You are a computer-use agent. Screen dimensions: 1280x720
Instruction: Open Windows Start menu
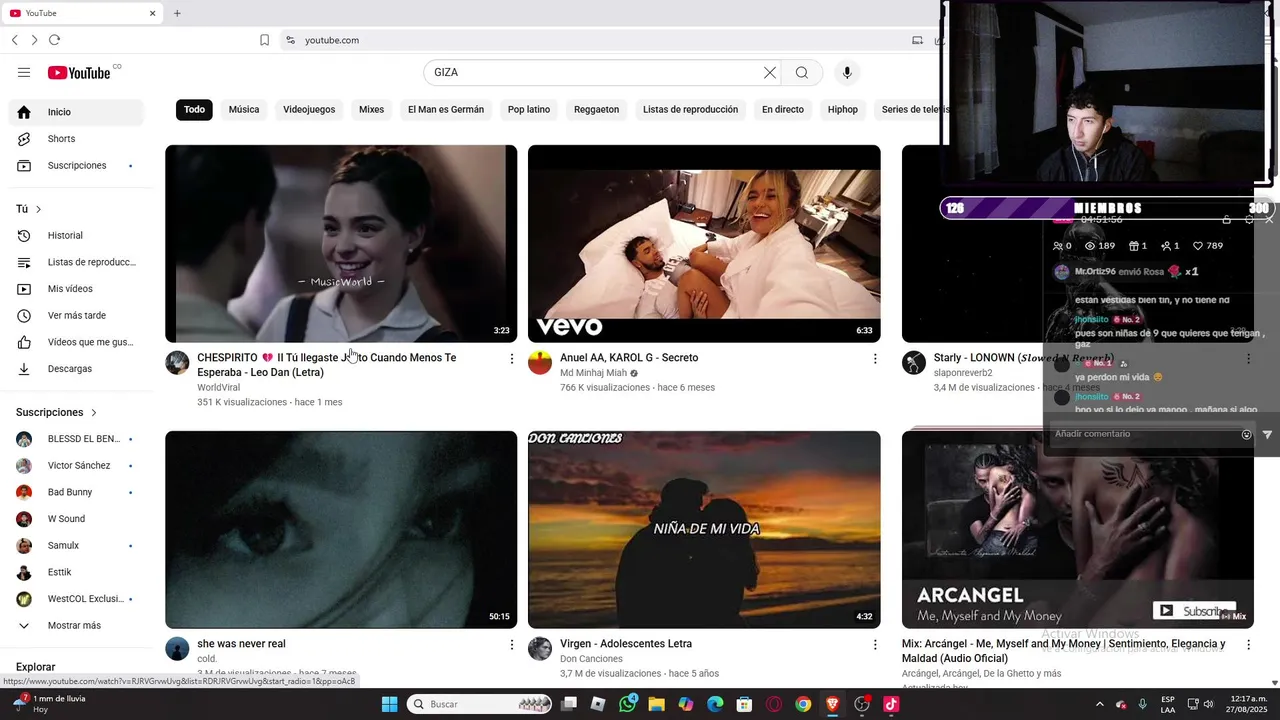coord(389,704)
